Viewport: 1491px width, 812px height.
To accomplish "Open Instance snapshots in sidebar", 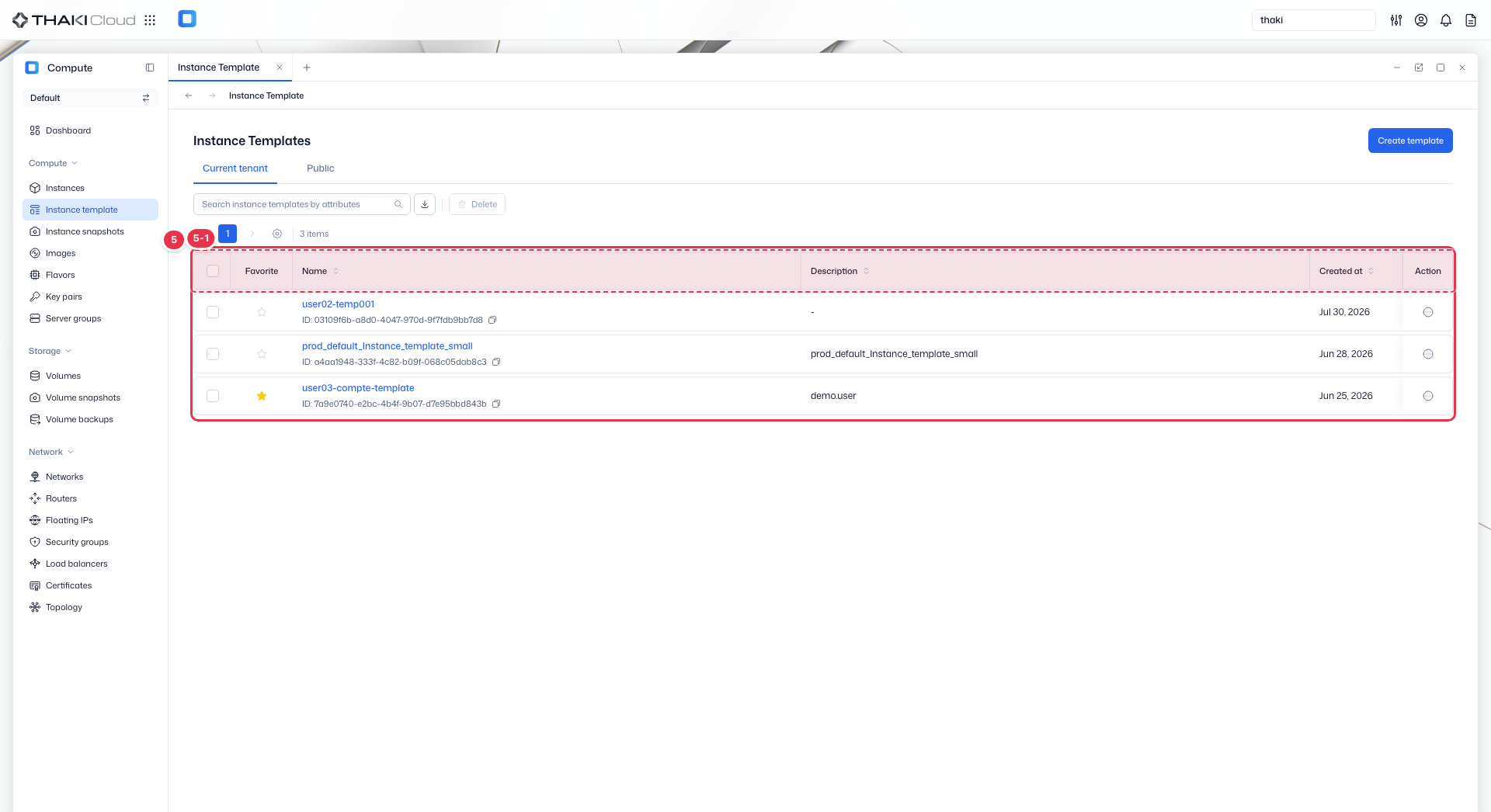I will coord(90,231).
